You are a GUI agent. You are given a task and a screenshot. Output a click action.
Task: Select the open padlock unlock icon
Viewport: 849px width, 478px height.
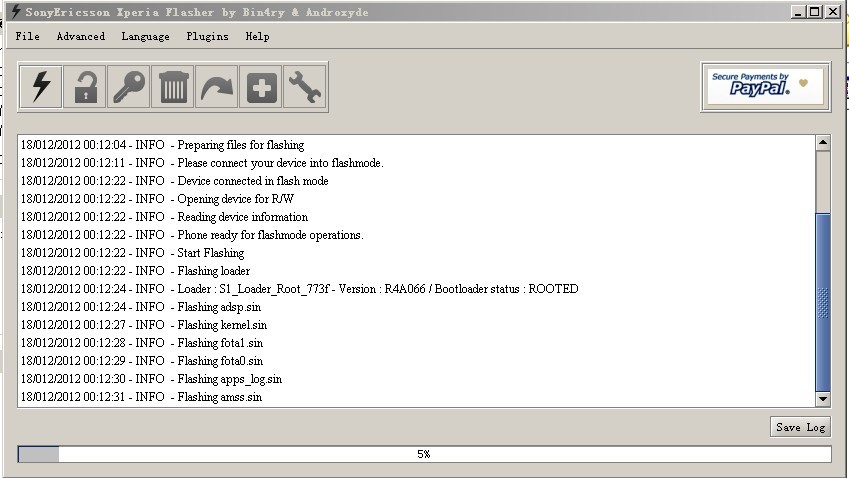(85, 87)
